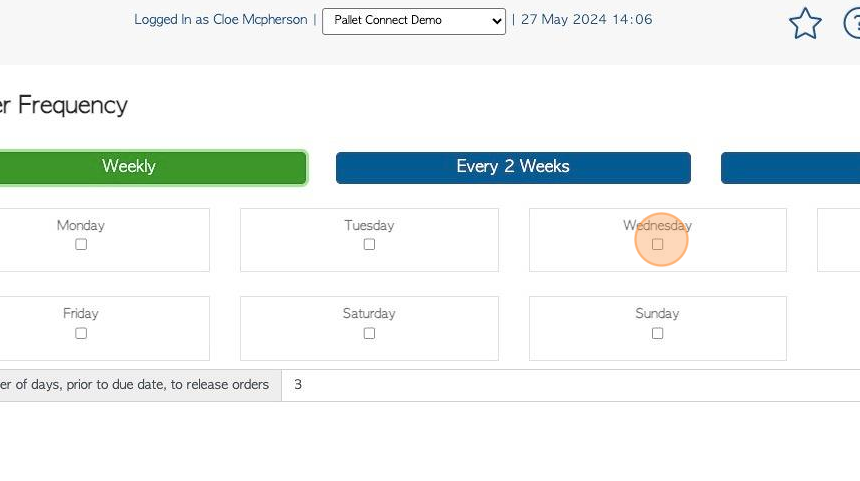Viewport: 860px width, 481px height.
Task: Click the star favorite icon
Action: (x=805, y=23)
